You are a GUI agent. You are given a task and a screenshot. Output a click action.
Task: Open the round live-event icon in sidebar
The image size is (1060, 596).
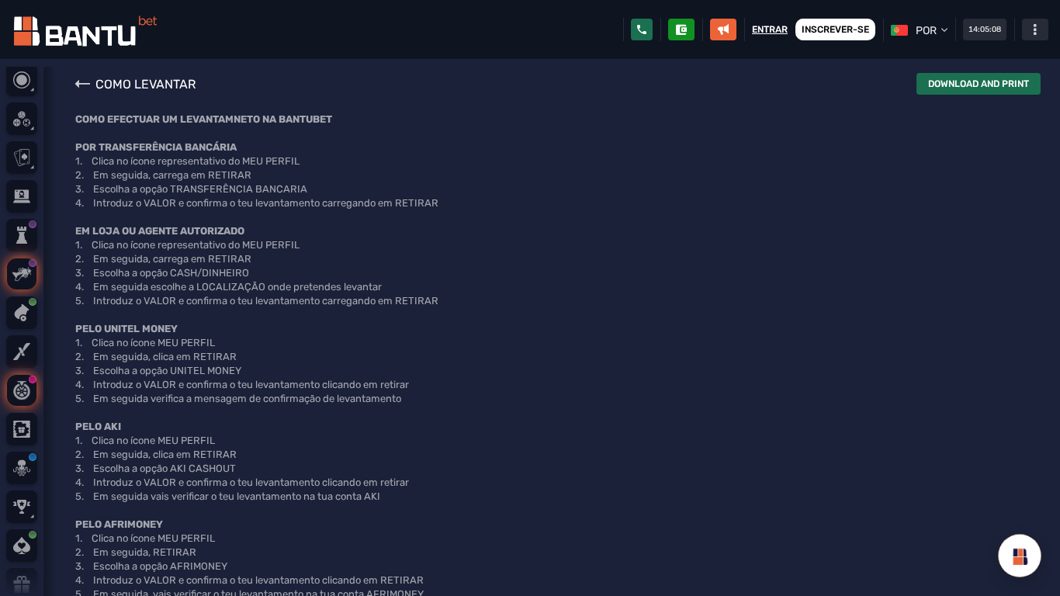point(22,80)
